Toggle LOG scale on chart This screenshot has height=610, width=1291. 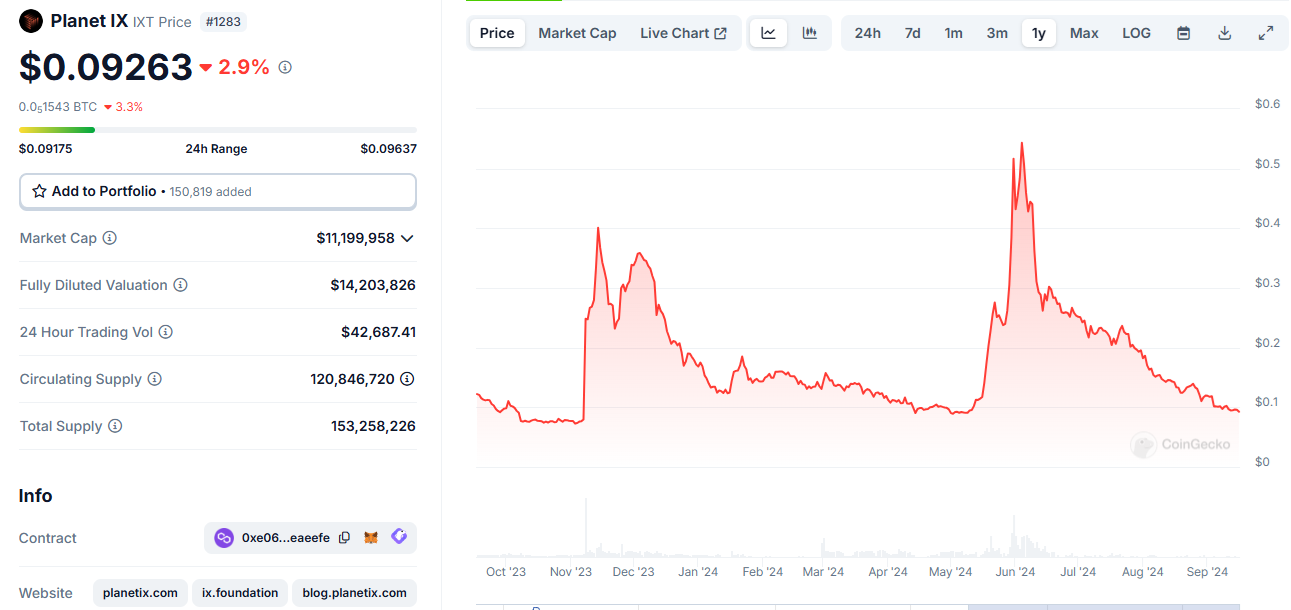pyautogui.click(x=1136, y=33)
